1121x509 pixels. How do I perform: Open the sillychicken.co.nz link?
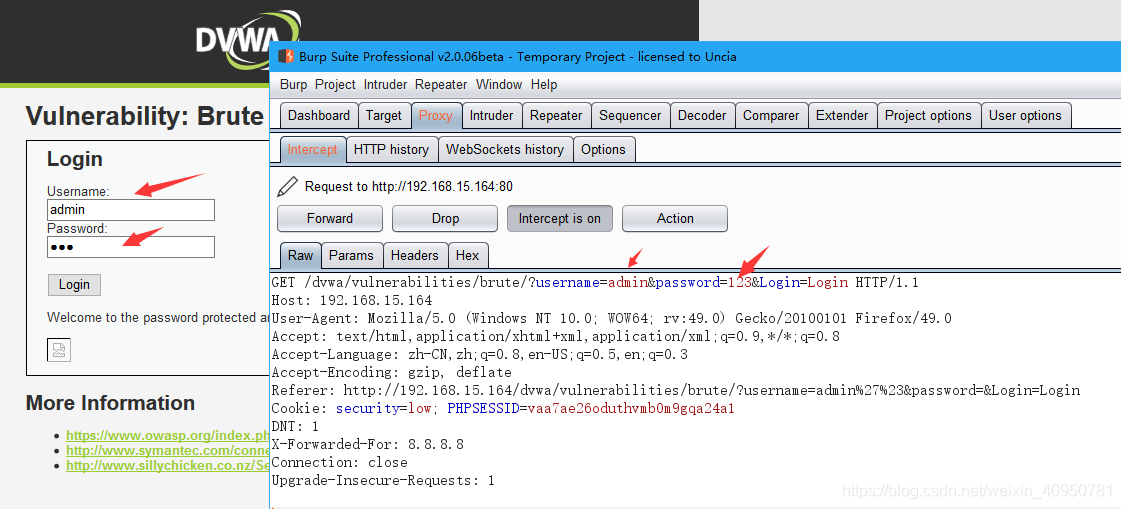point(168,465)
